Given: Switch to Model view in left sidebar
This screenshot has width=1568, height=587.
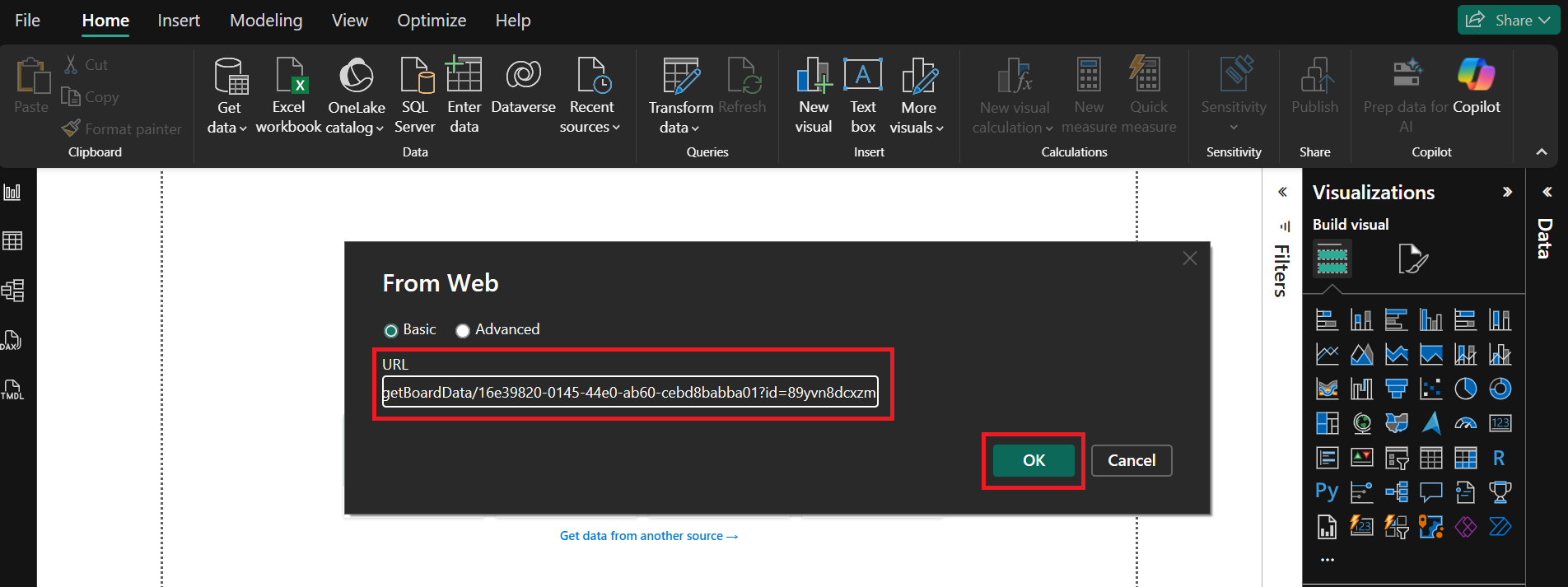Looking at the screenshot, I should (x=12, y=291).
